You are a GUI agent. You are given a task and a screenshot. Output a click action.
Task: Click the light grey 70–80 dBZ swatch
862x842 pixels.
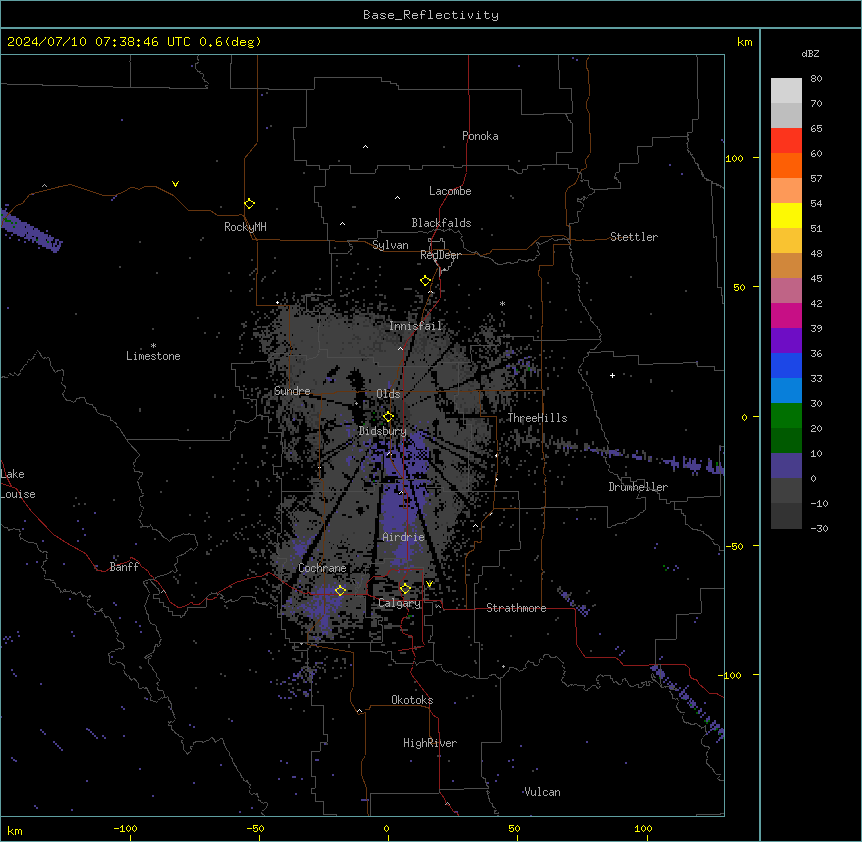pyautogui.click(x=786, y=91)
